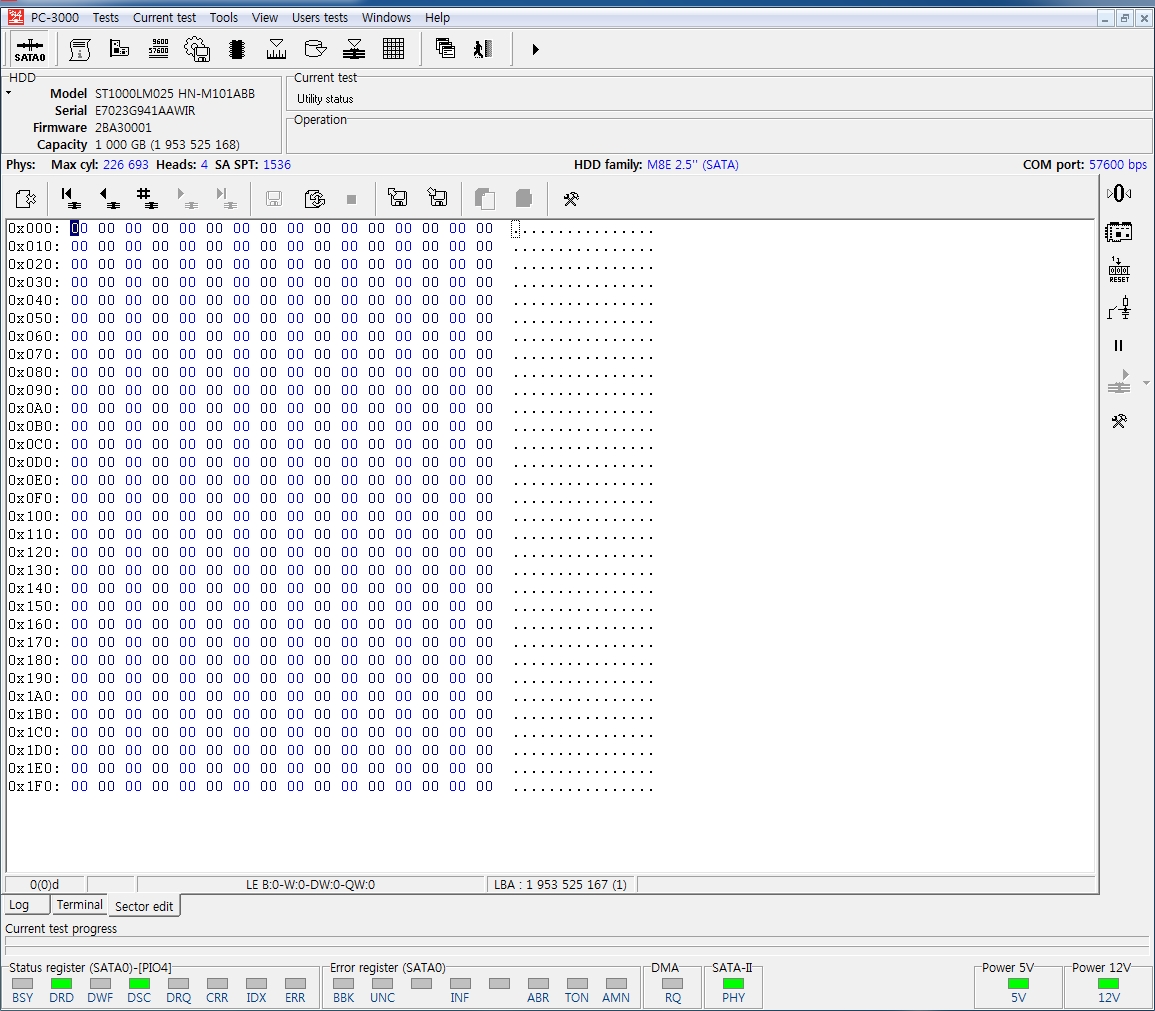Select first hex byte at offset 0x000
This screenshot has width=1155, height=1011.
click(79, 228)
